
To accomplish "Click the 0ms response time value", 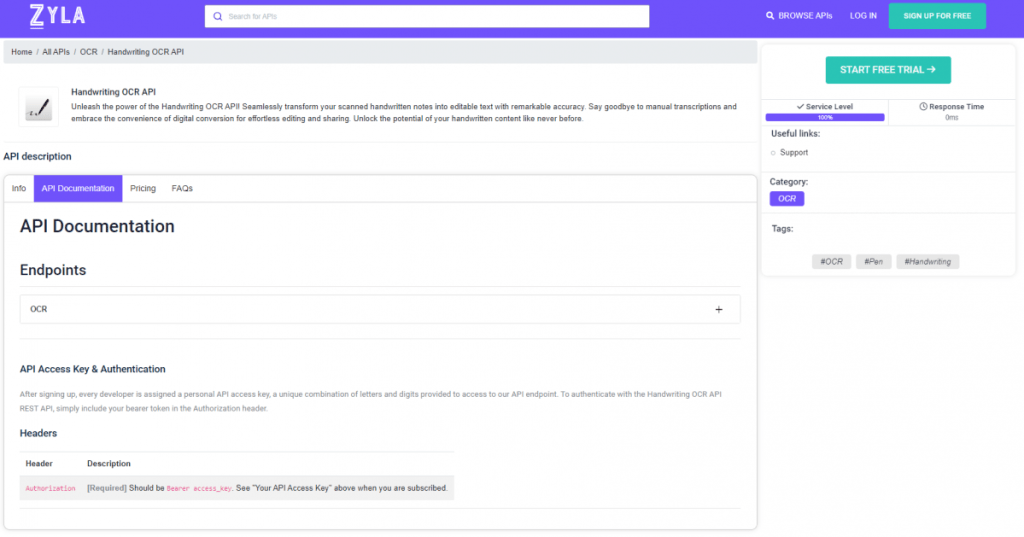I will click(952, 118).
